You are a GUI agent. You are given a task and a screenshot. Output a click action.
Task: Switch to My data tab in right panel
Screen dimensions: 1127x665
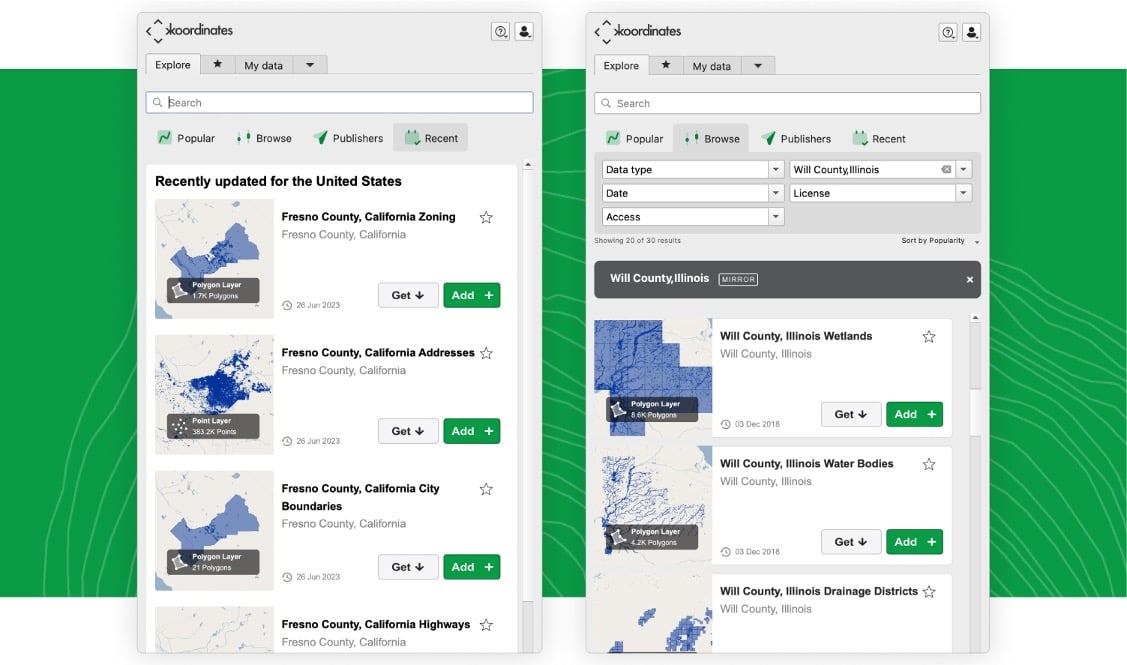point(712,66)
